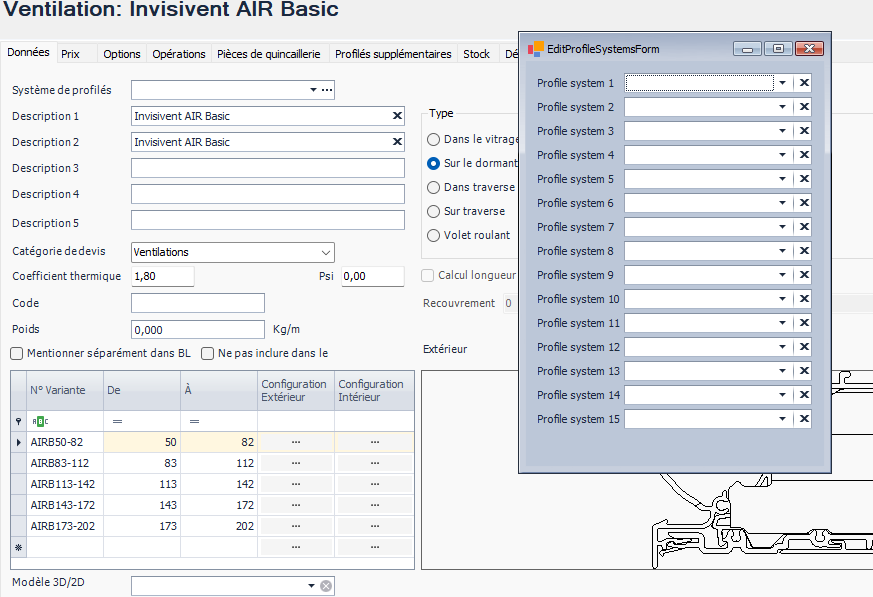Screen dimensions: 873x597
Task: Clear the Profile system 2 field
Action: (804, 107)
